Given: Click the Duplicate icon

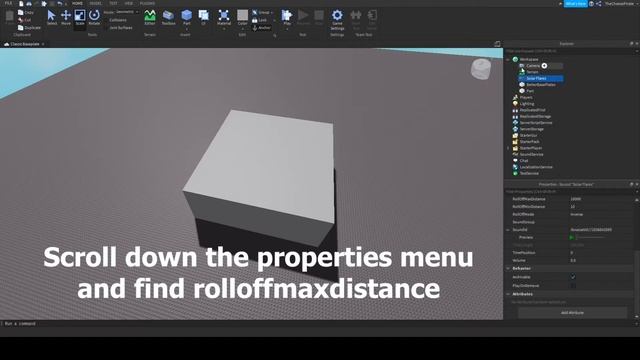Looking at the screenshot, I should pyautogui.click(x=21, y=28).
